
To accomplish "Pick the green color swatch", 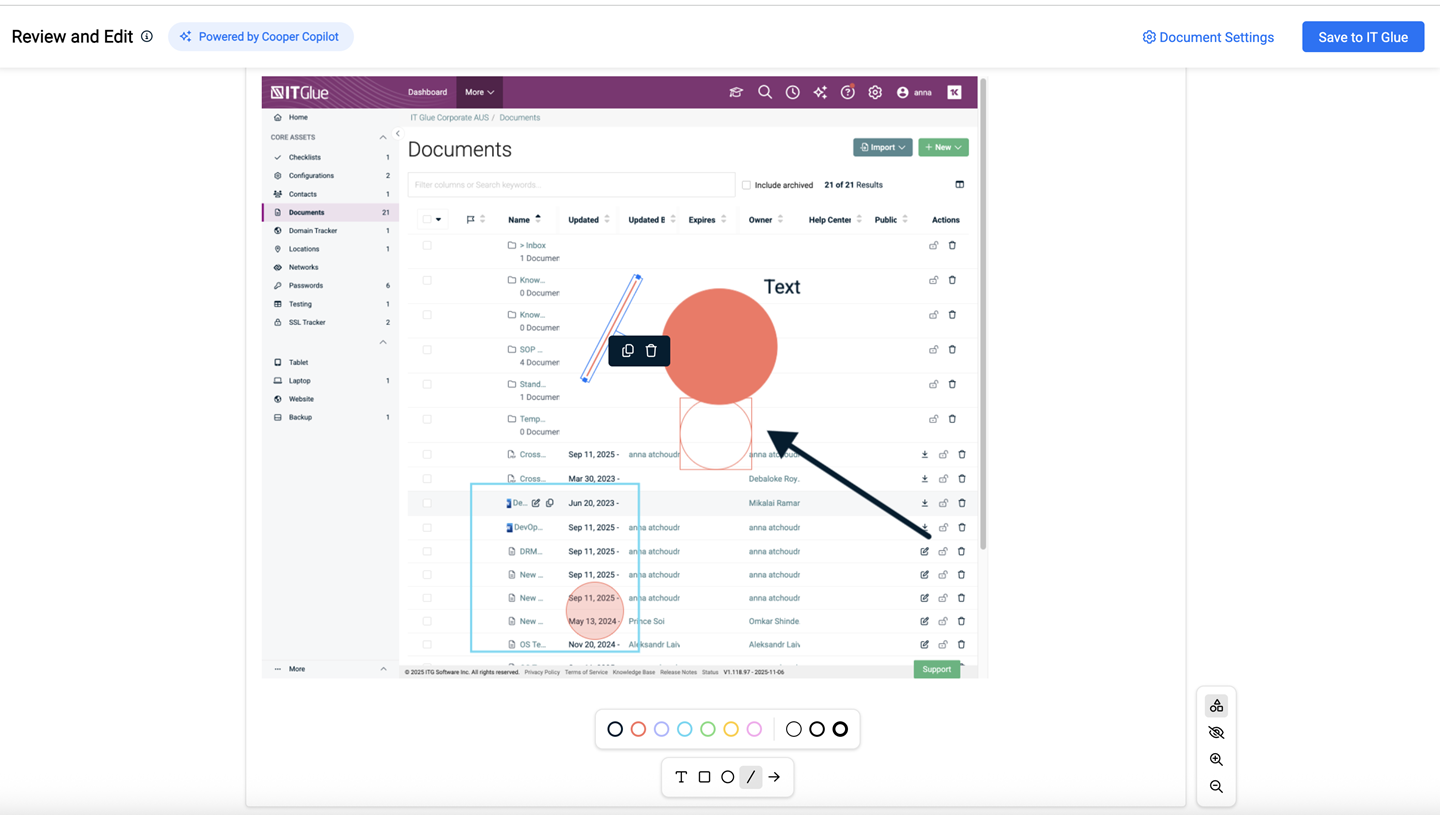I will click(708, 730).
